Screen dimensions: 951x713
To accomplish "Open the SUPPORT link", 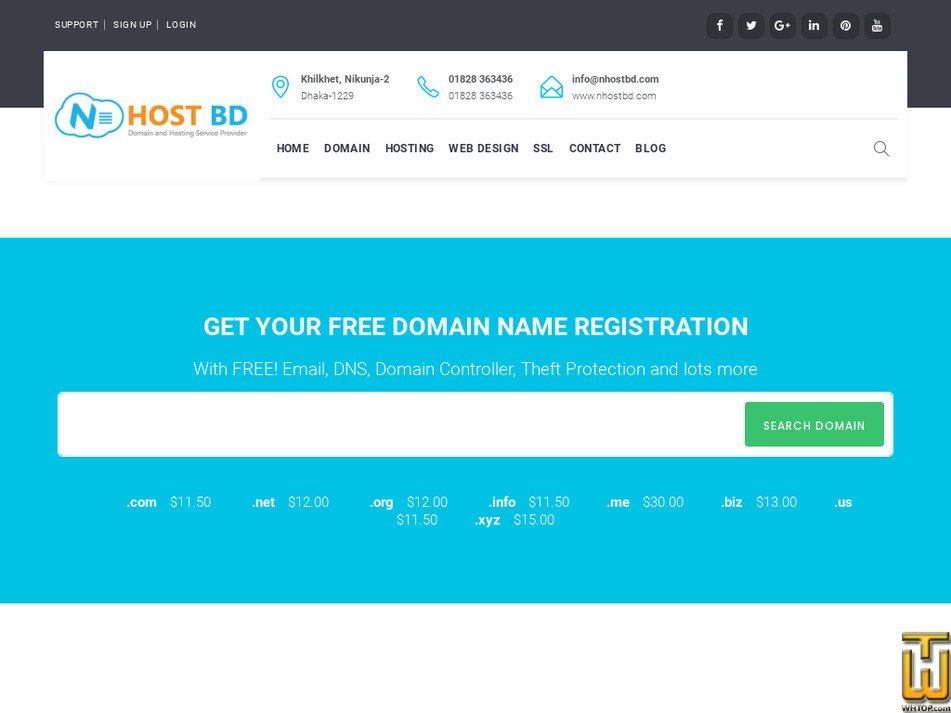I will point(76,24).
